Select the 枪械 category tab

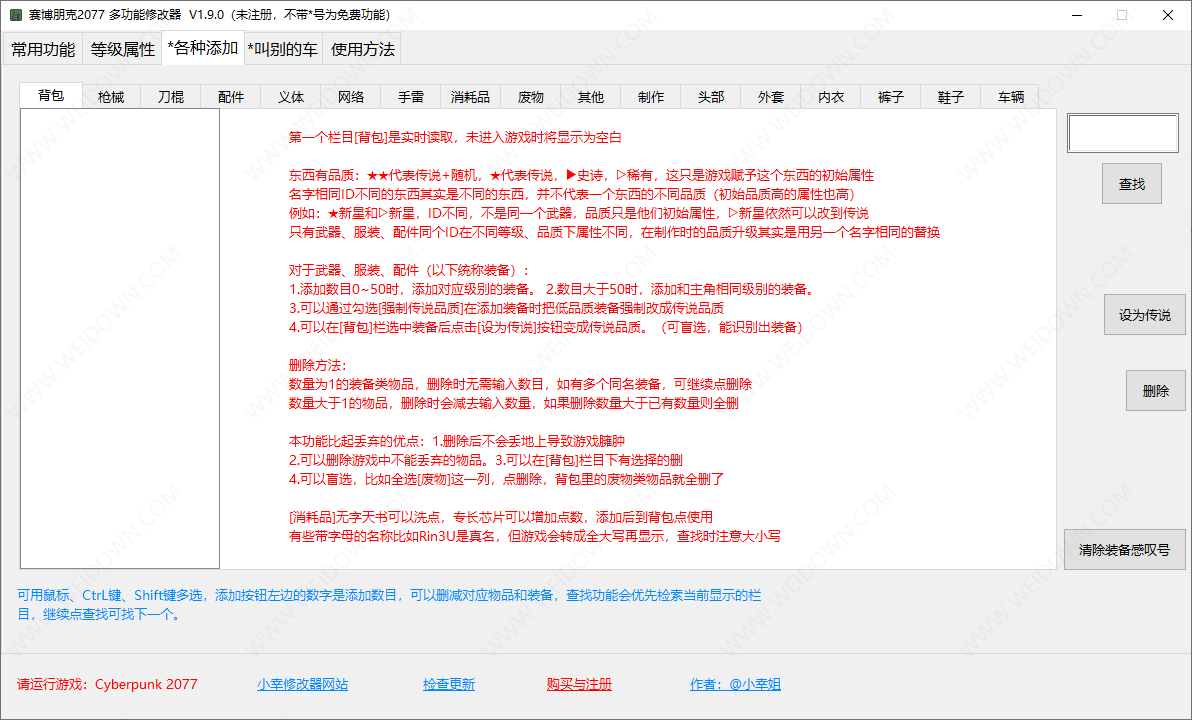coord(111,97)
